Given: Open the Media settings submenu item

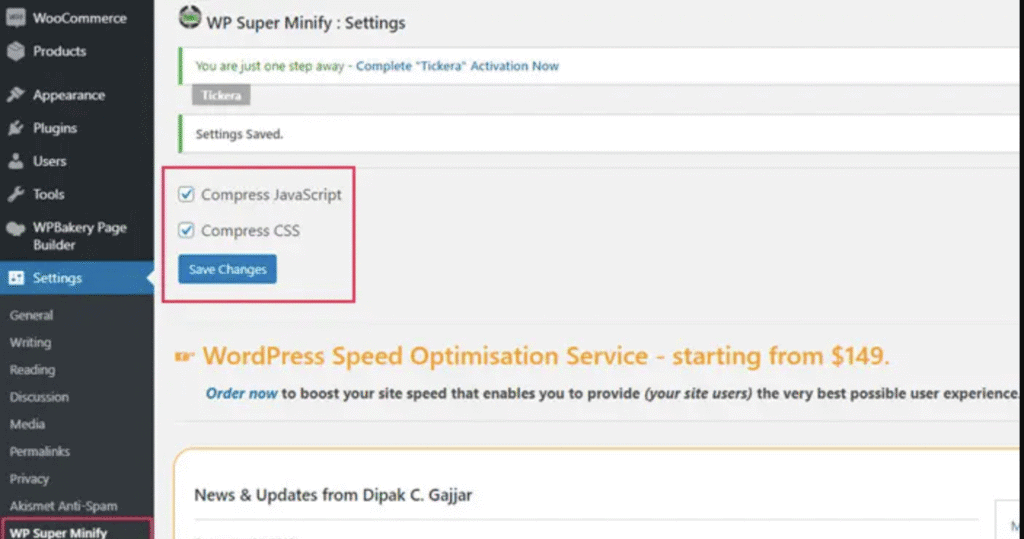Looking at the screenshot, I should 27,424.
